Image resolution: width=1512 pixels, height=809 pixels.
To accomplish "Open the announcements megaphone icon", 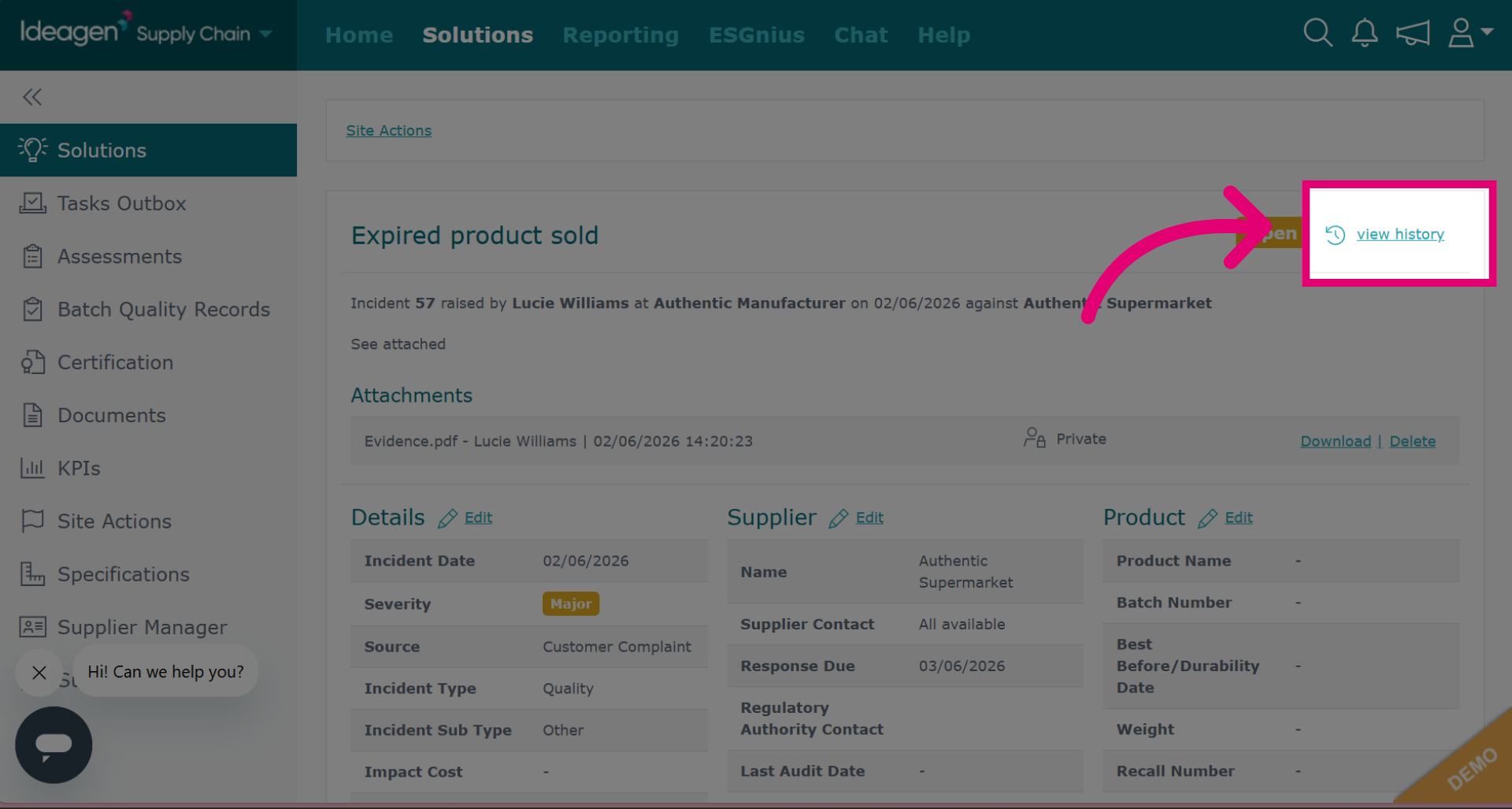I will click(x=1413, y=33).
